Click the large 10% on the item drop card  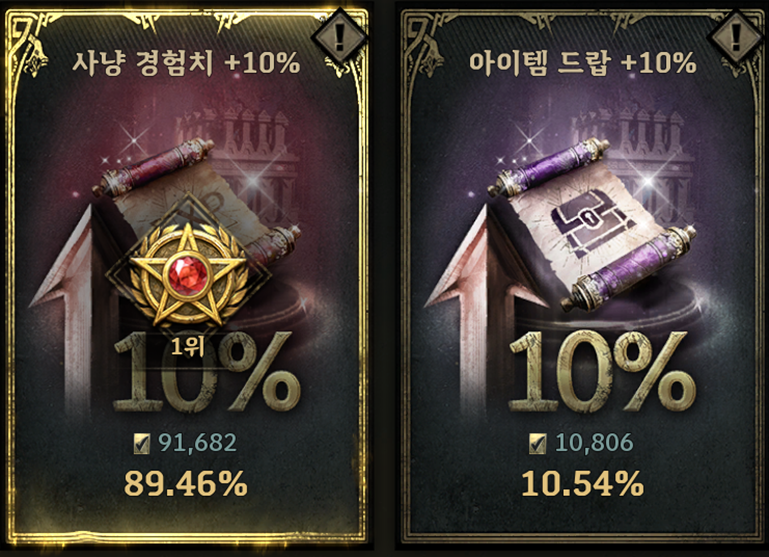coord(602,372)
